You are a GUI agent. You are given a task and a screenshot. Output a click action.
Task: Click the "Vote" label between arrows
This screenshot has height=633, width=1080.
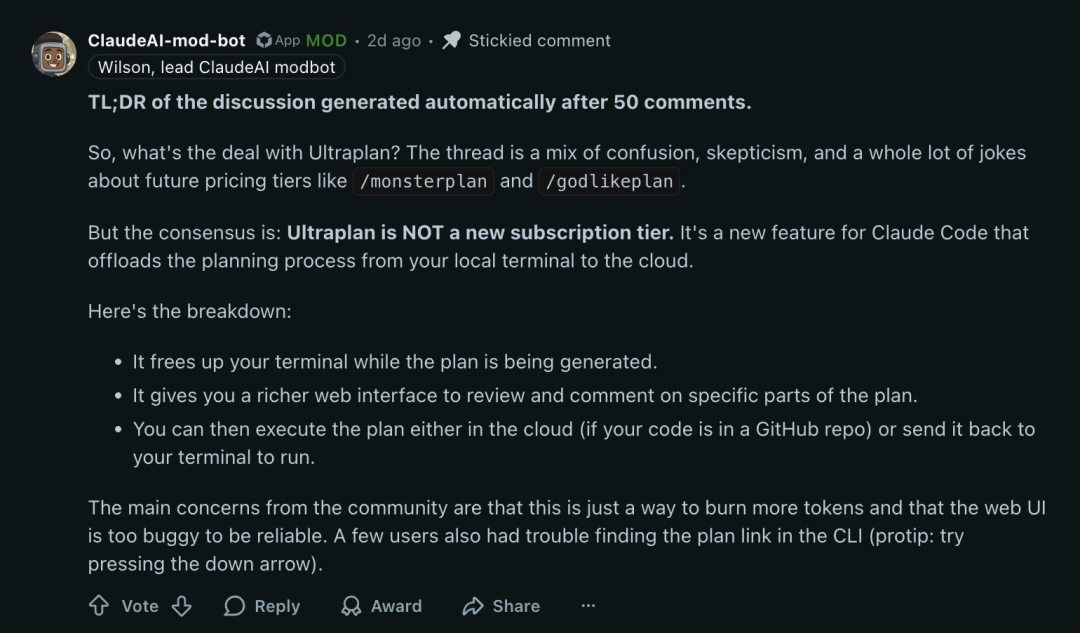[x=140, y=606]
